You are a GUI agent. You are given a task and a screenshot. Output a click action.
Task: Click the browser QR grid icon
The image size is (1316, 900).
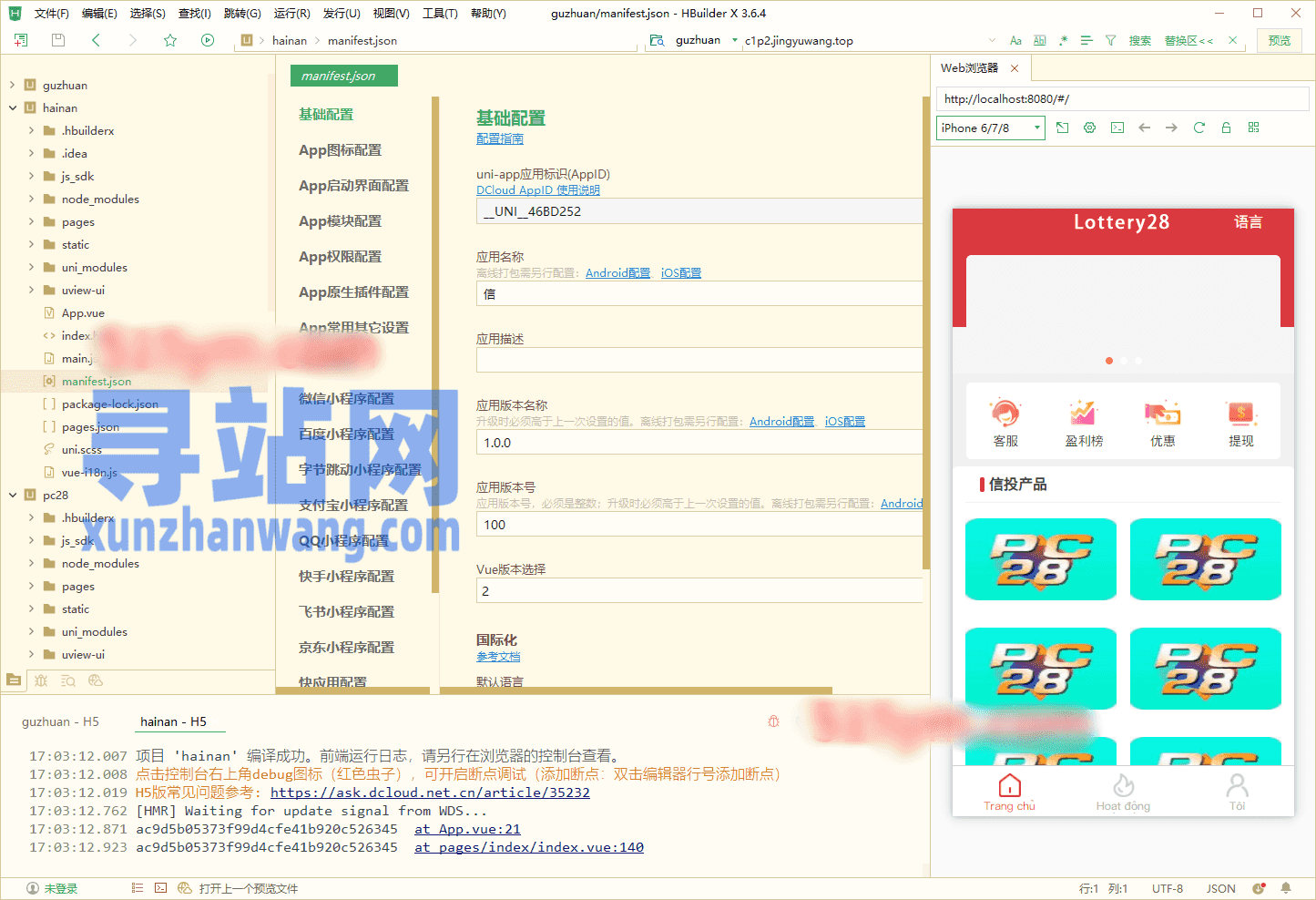coord(1254,128)
